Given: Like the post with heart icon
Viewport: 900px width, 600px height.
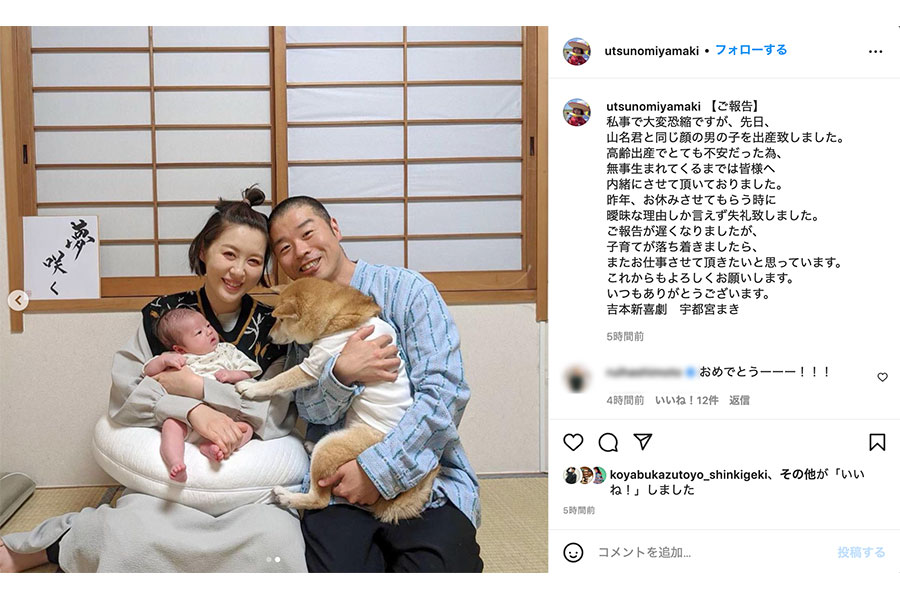Looking at the screenshot, I should point(573,442).
